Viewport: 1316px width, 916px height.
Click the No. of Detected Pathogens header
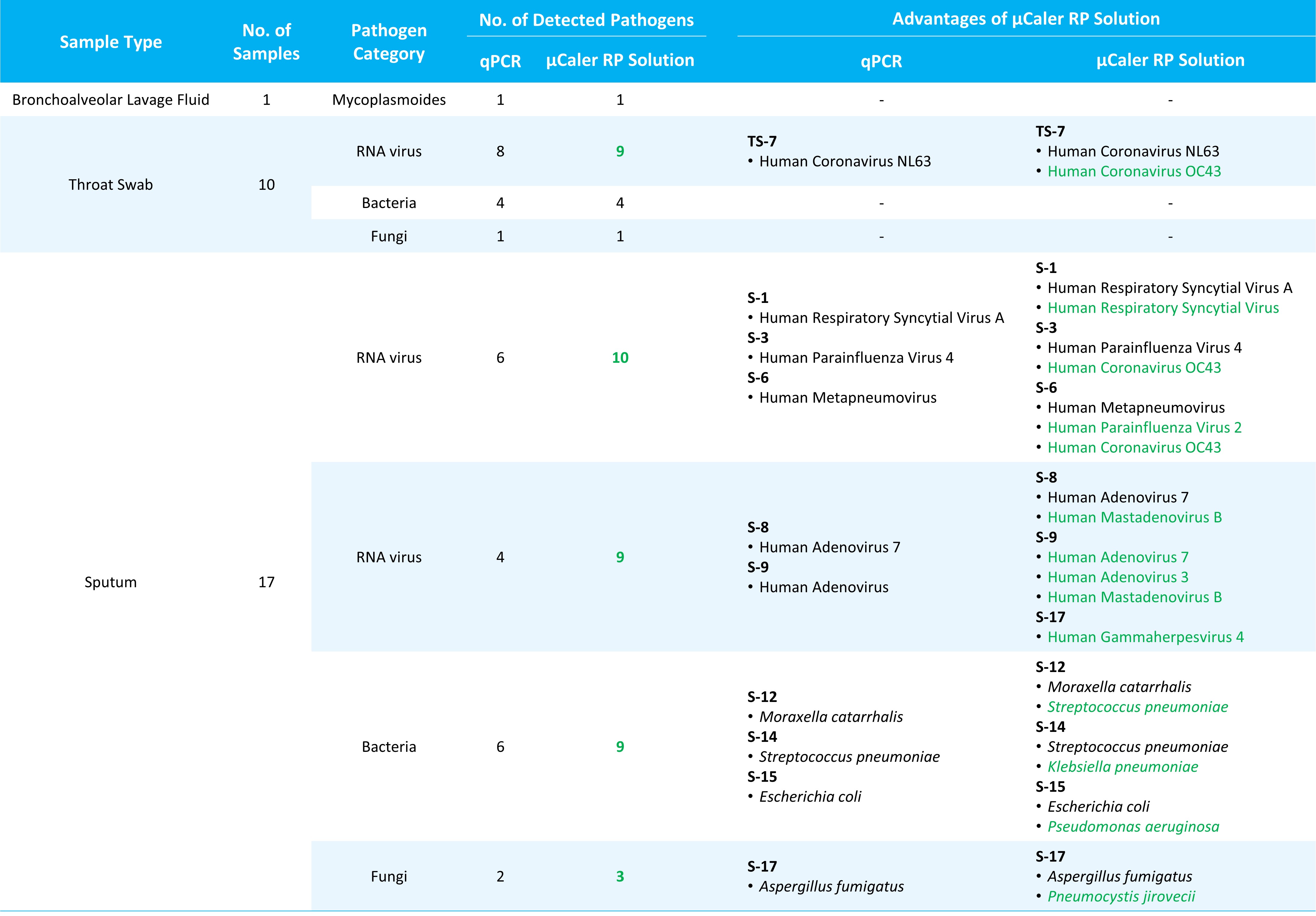pyautogui.click(x=586, y=20)
